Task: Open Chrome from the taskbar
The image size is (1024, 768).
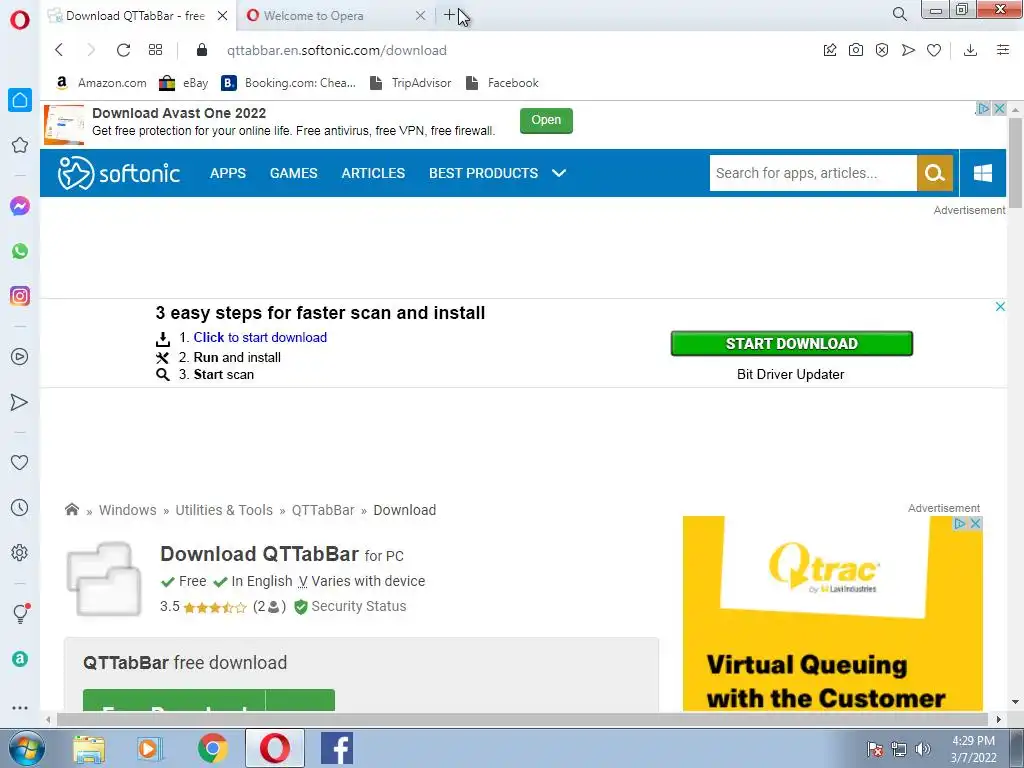Action: 212,748
